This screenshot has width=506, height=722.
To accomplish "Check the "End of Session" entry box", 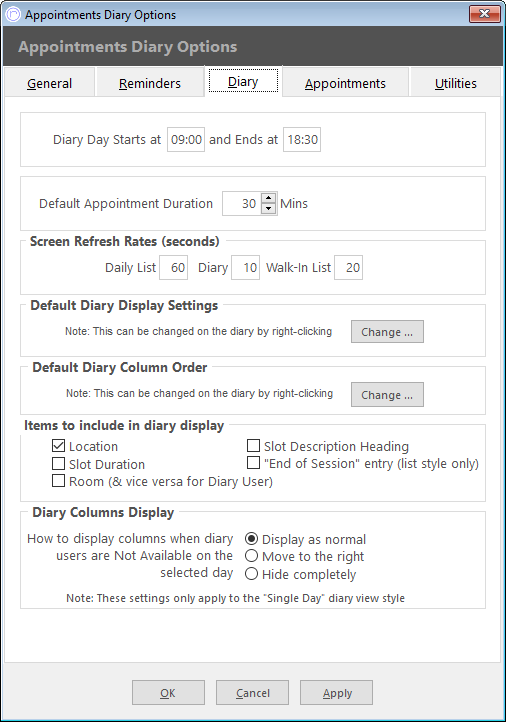I will pyautogui.click(x=253, y=463).
